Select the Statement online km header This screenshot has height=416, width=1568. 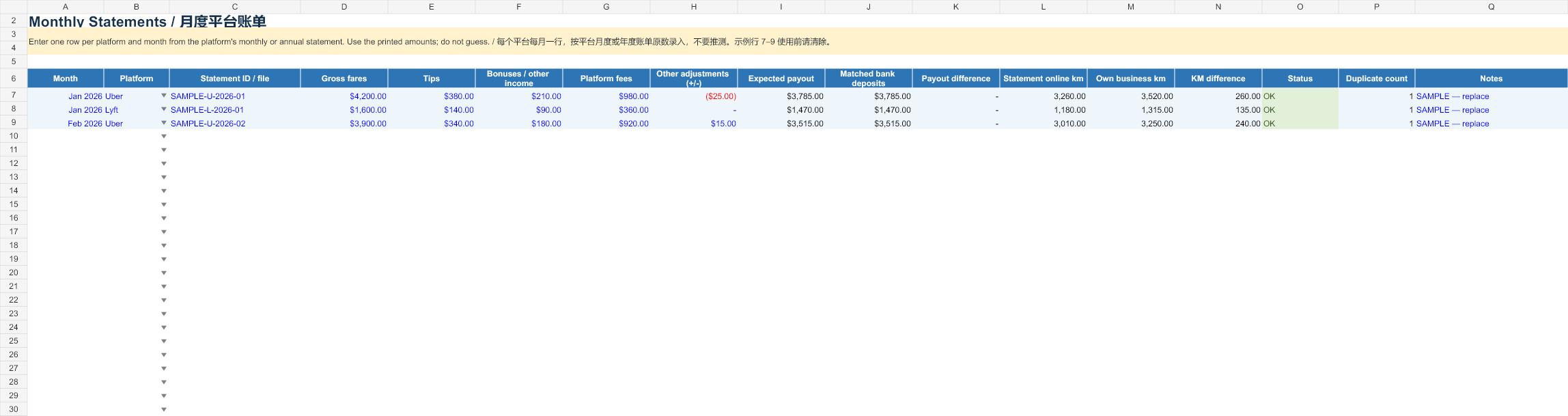click(1044, 79)
